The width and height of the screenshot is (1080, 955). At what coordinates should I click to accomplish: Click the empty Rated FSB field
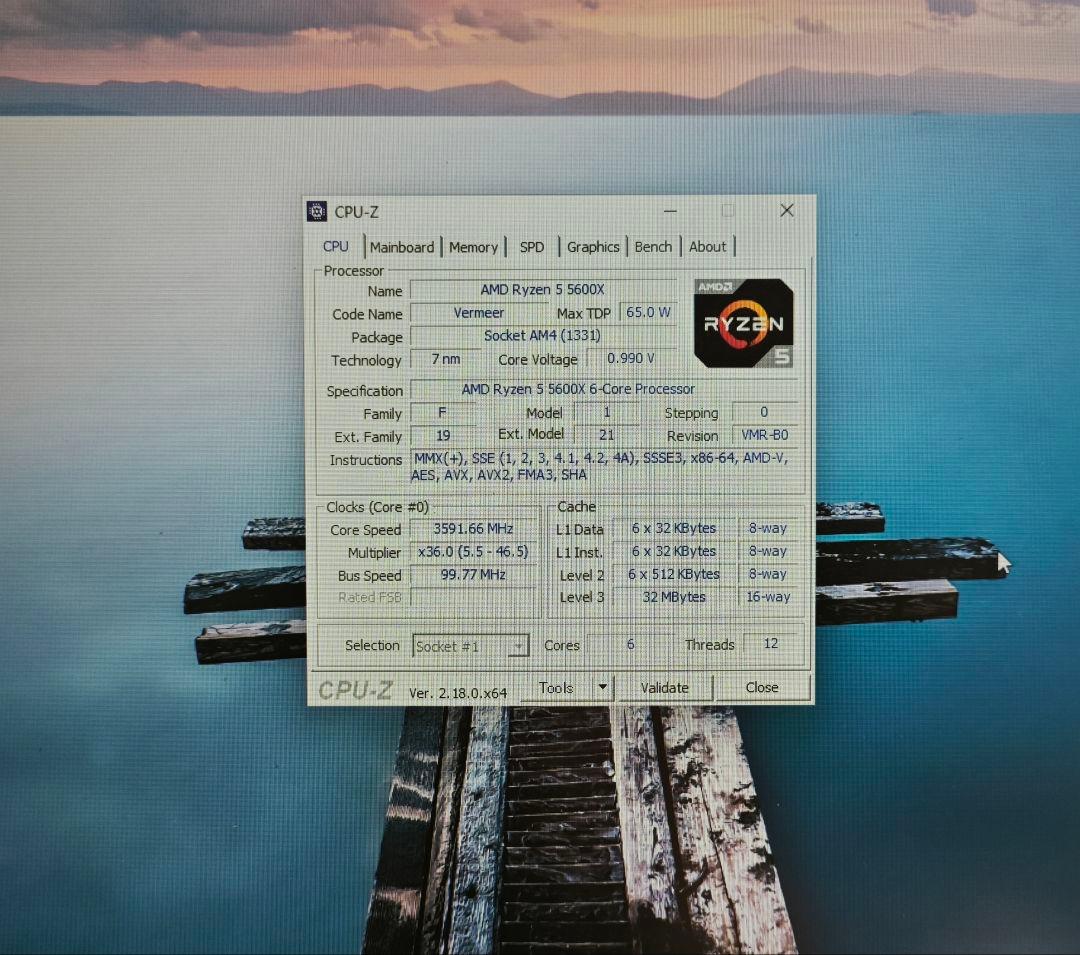[x=473, y=597]
